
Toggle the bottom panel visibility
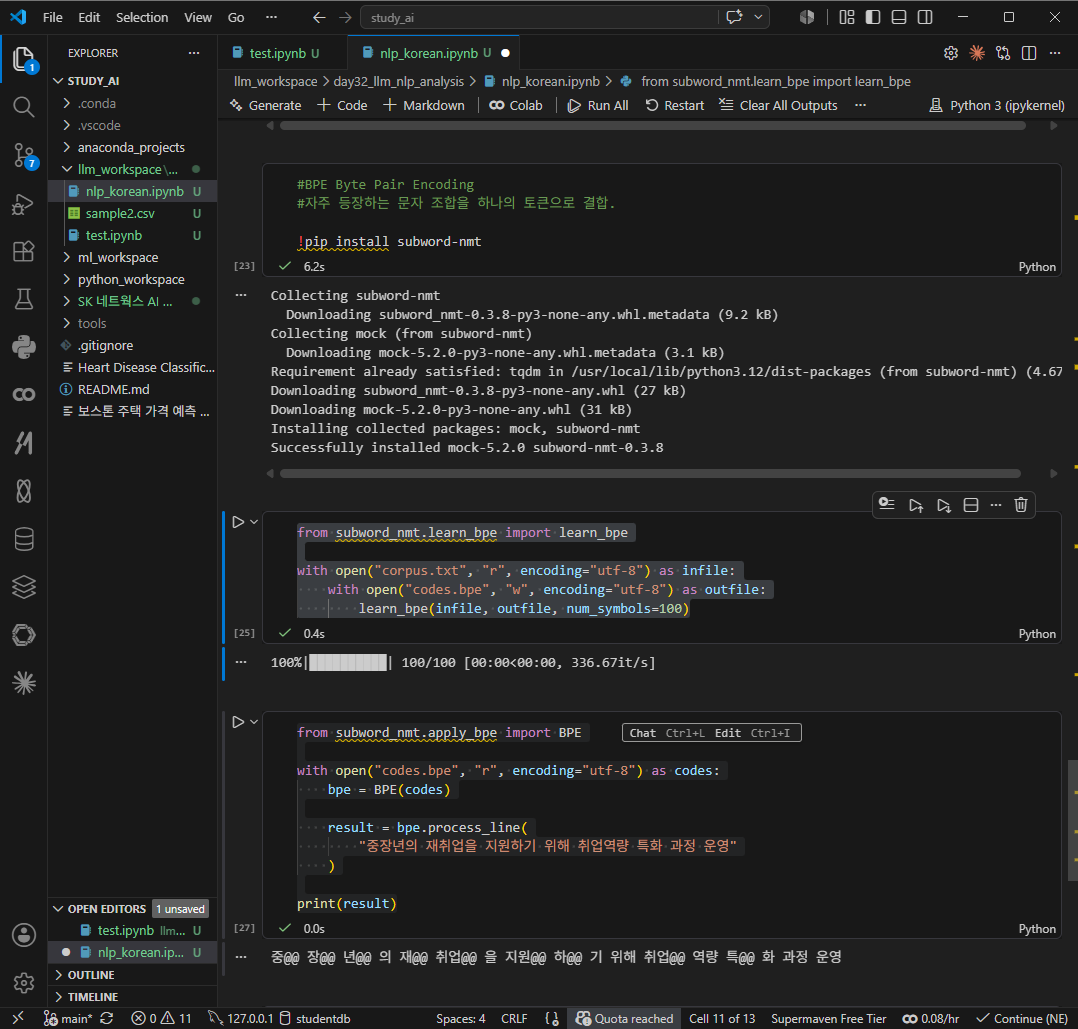coord(899,17)
